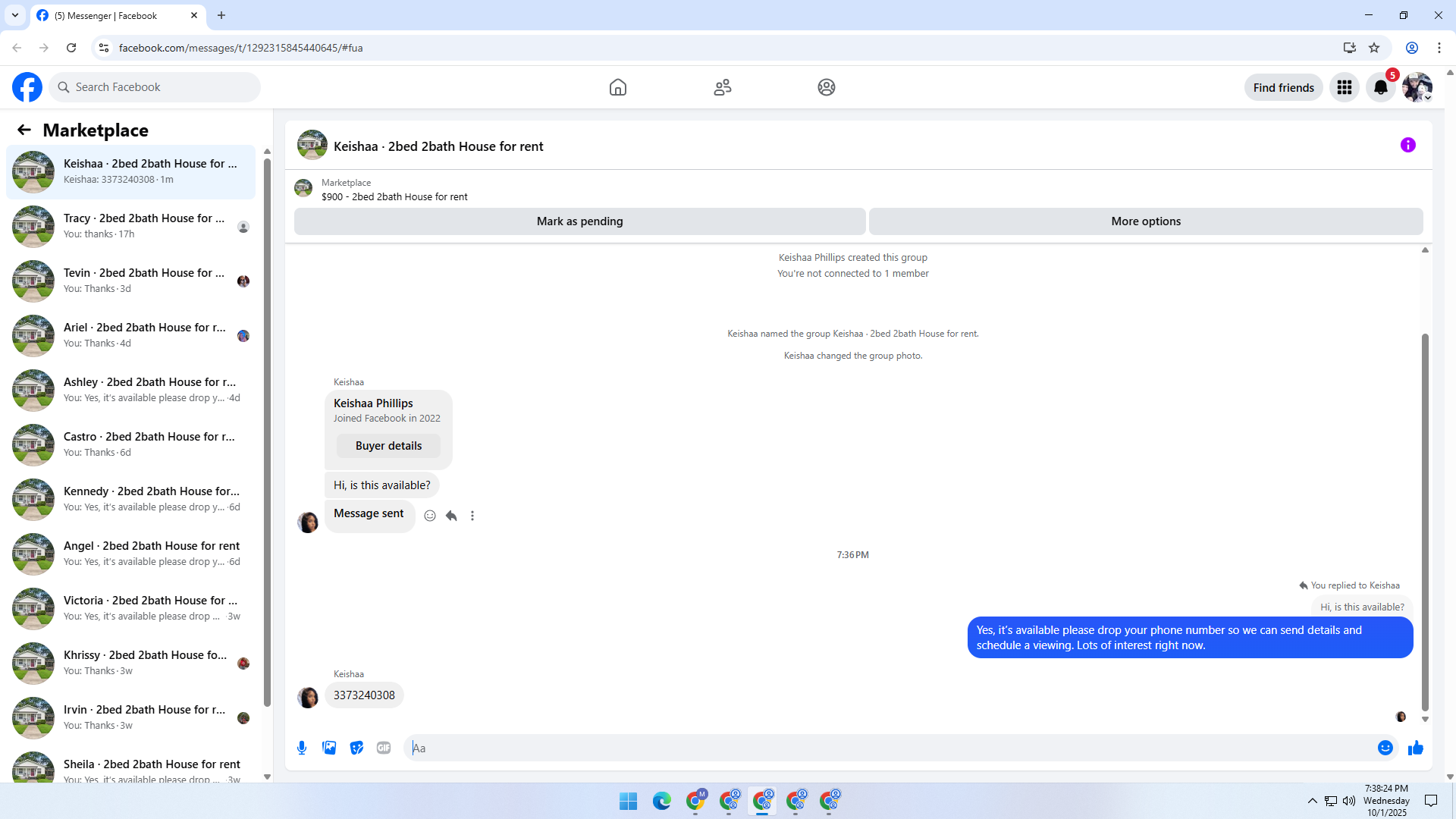
Task: Click the conversation list scrollbar
Action: coord(267,431)
